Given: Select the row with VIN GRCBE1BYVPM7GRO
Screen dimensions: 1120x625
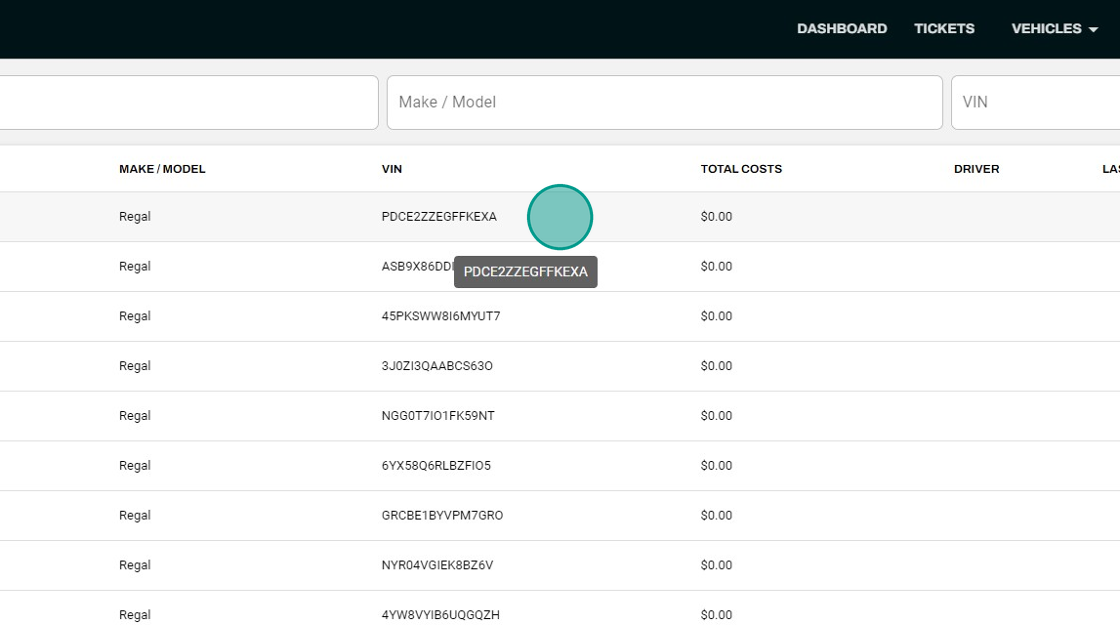Looking at the screenshot, I should click(x=560, y=515).
